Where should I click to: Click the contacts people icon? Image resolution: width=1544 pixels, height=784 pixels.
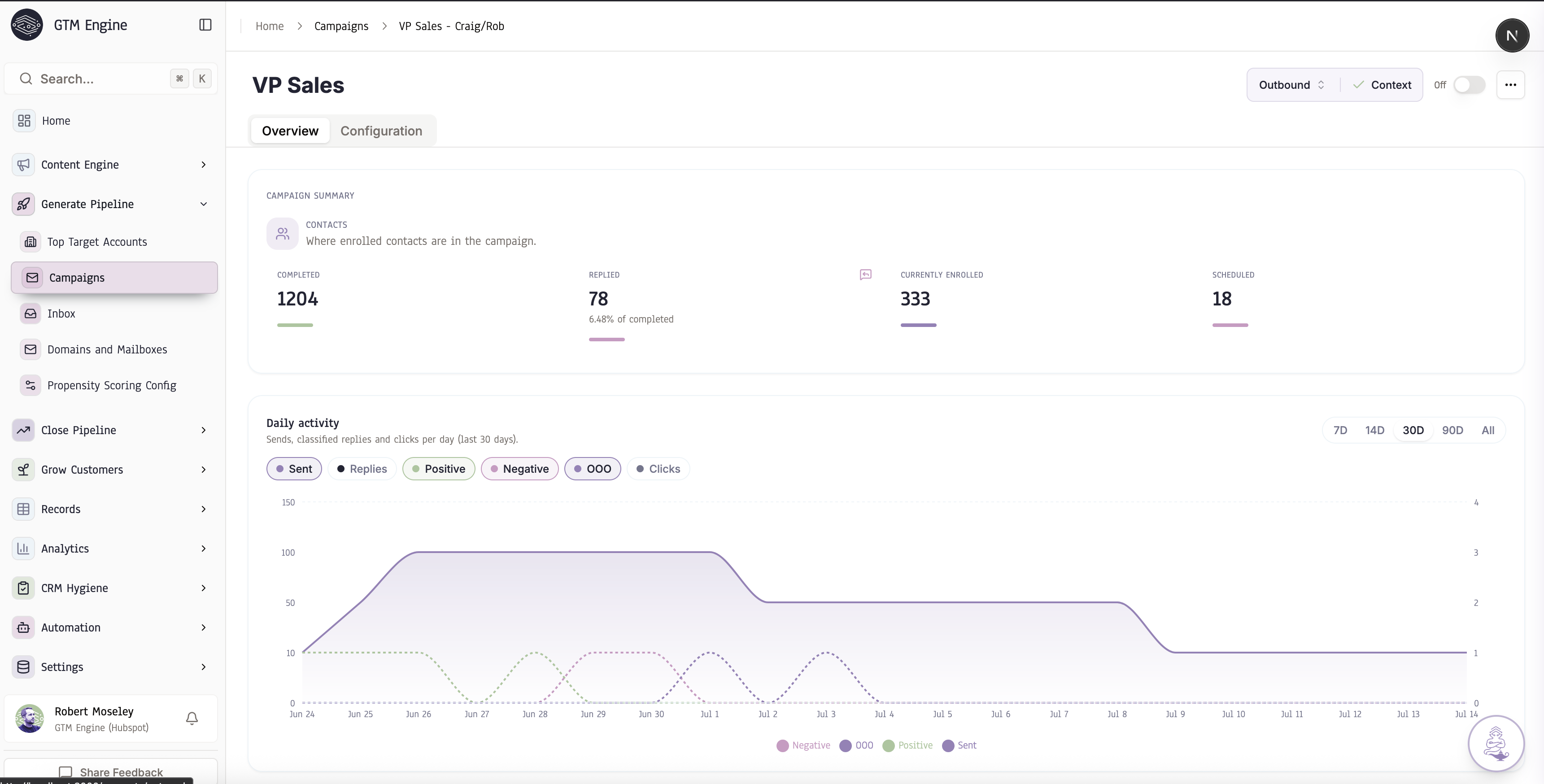pyautogui.click(x=282, y=233)
